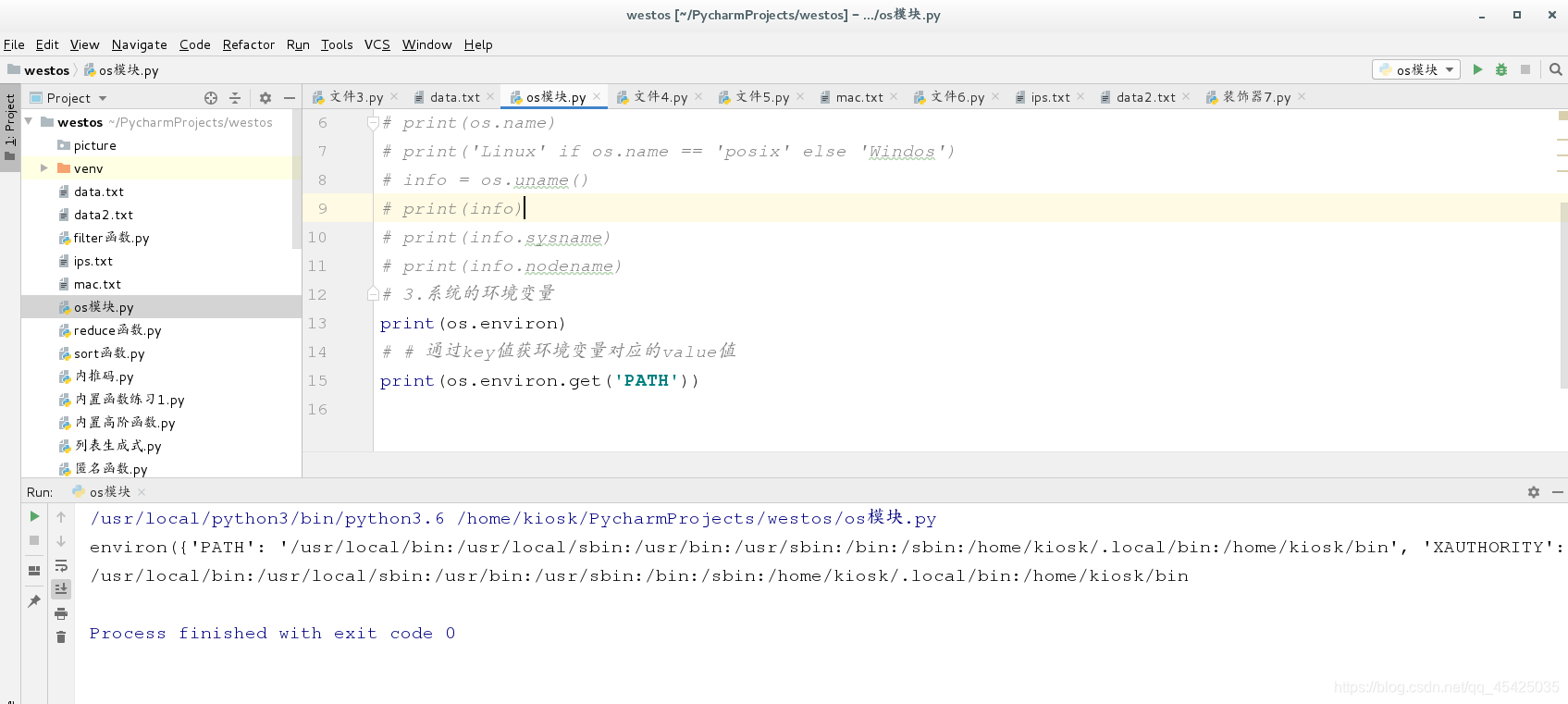Select mac.txt in the project tree
This screenshot has width=1568, height=704.
(97, 284)
